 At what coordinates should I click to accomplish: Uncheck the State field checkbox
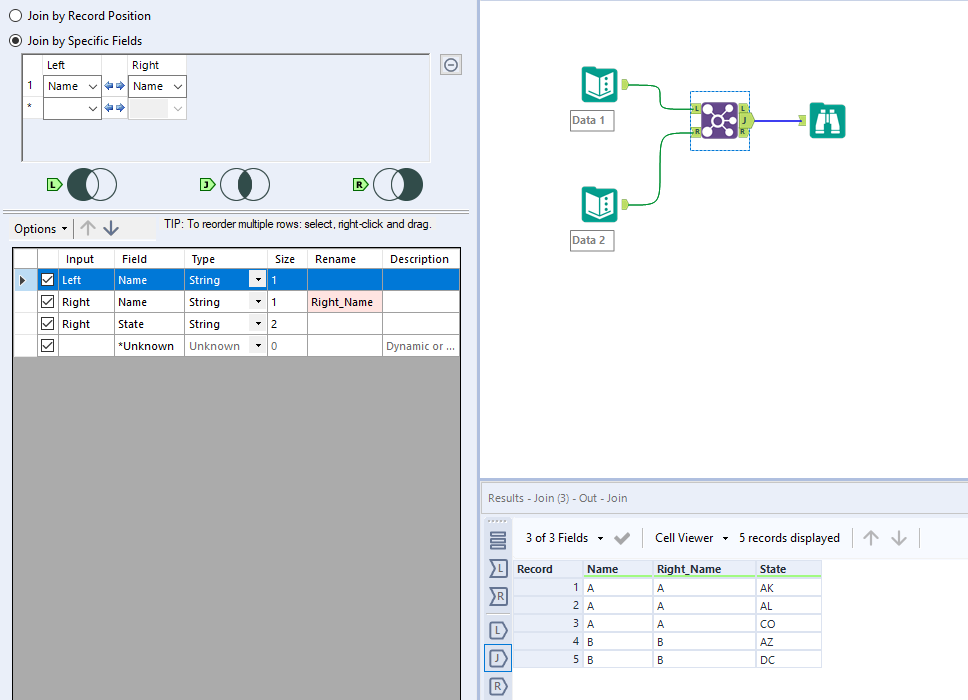pos(47,323)
